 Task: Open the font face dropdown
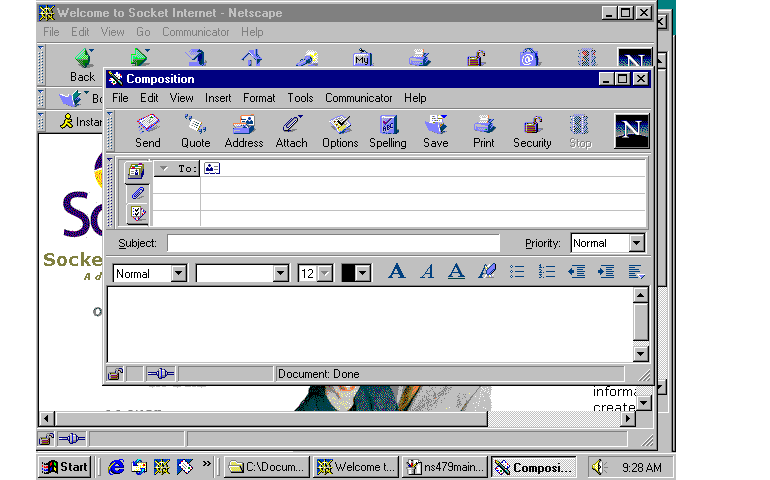[x=280, y=273]
